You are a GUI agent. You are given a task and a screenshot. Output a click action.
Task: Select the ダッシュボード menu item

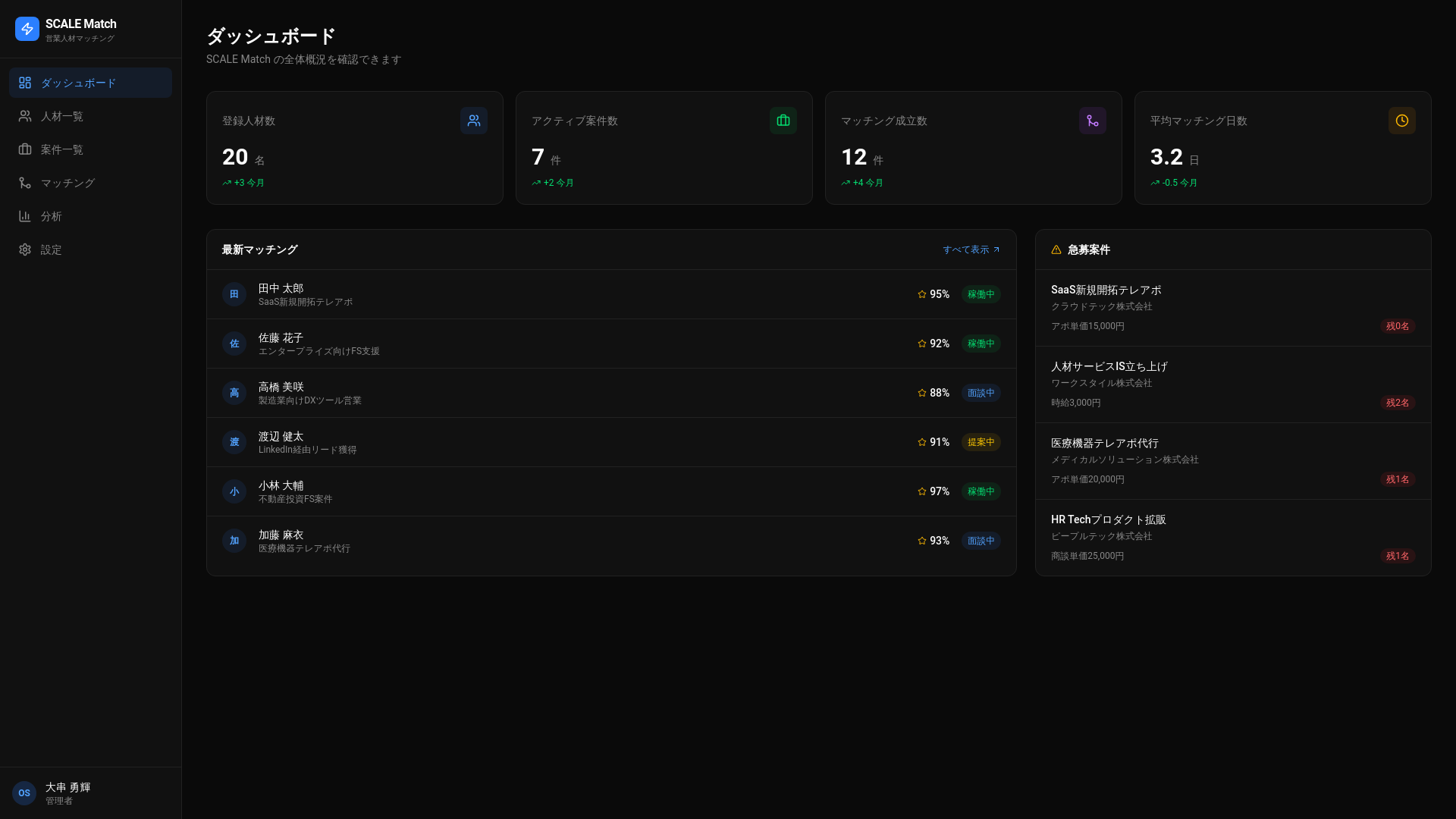(90, 83)
